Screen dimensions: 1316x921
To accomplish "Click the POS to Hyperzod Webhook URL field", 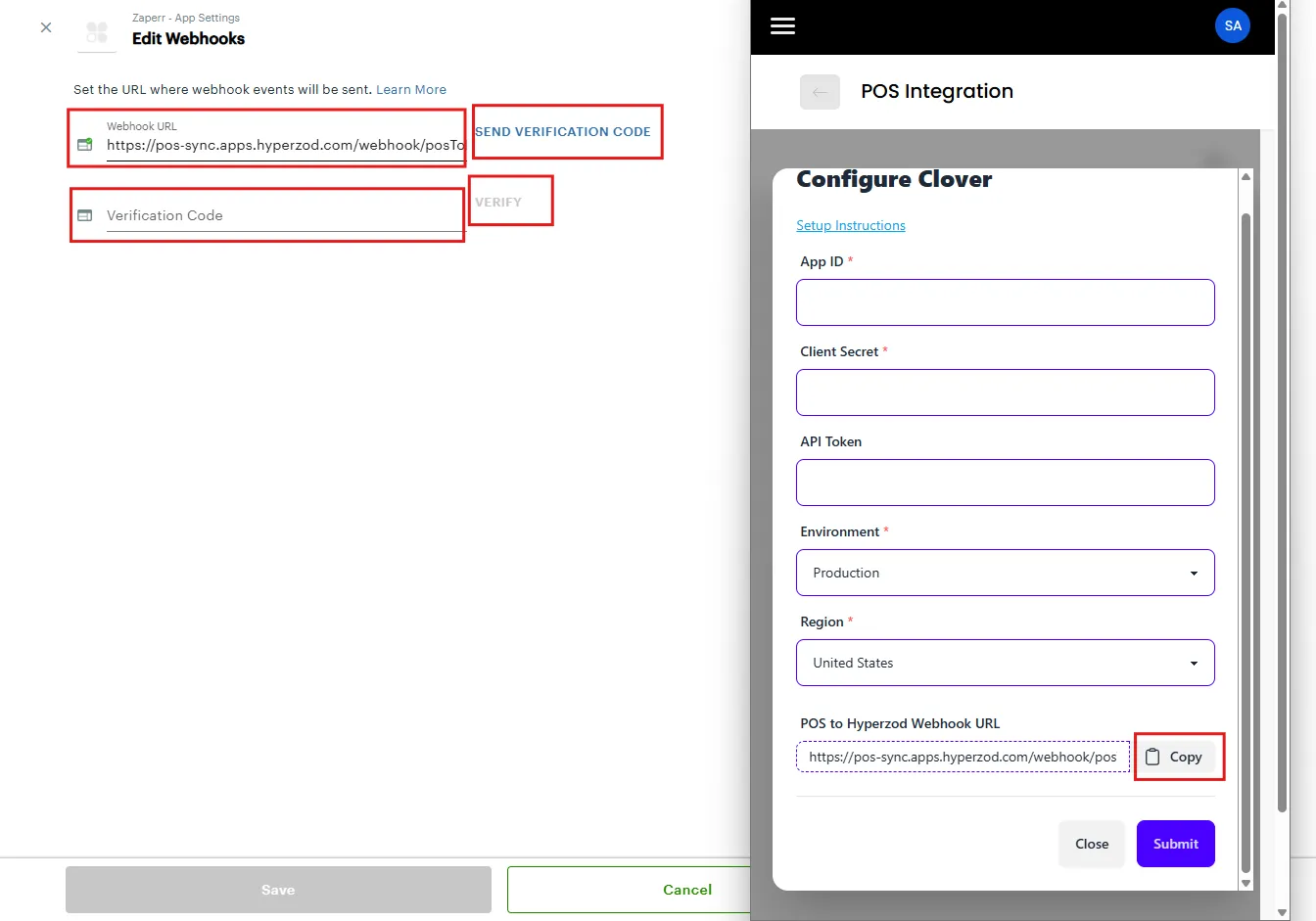I will point(963,757).
